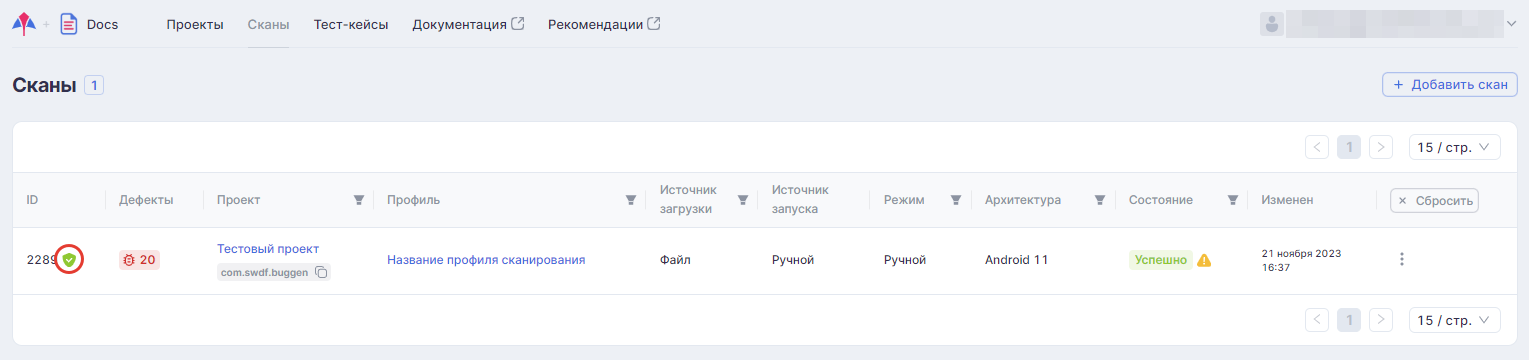The image size is (1529, 360).
Task: Click the filter icon in the Режим column
Action: pyautogui.click(x=956, y=200)
